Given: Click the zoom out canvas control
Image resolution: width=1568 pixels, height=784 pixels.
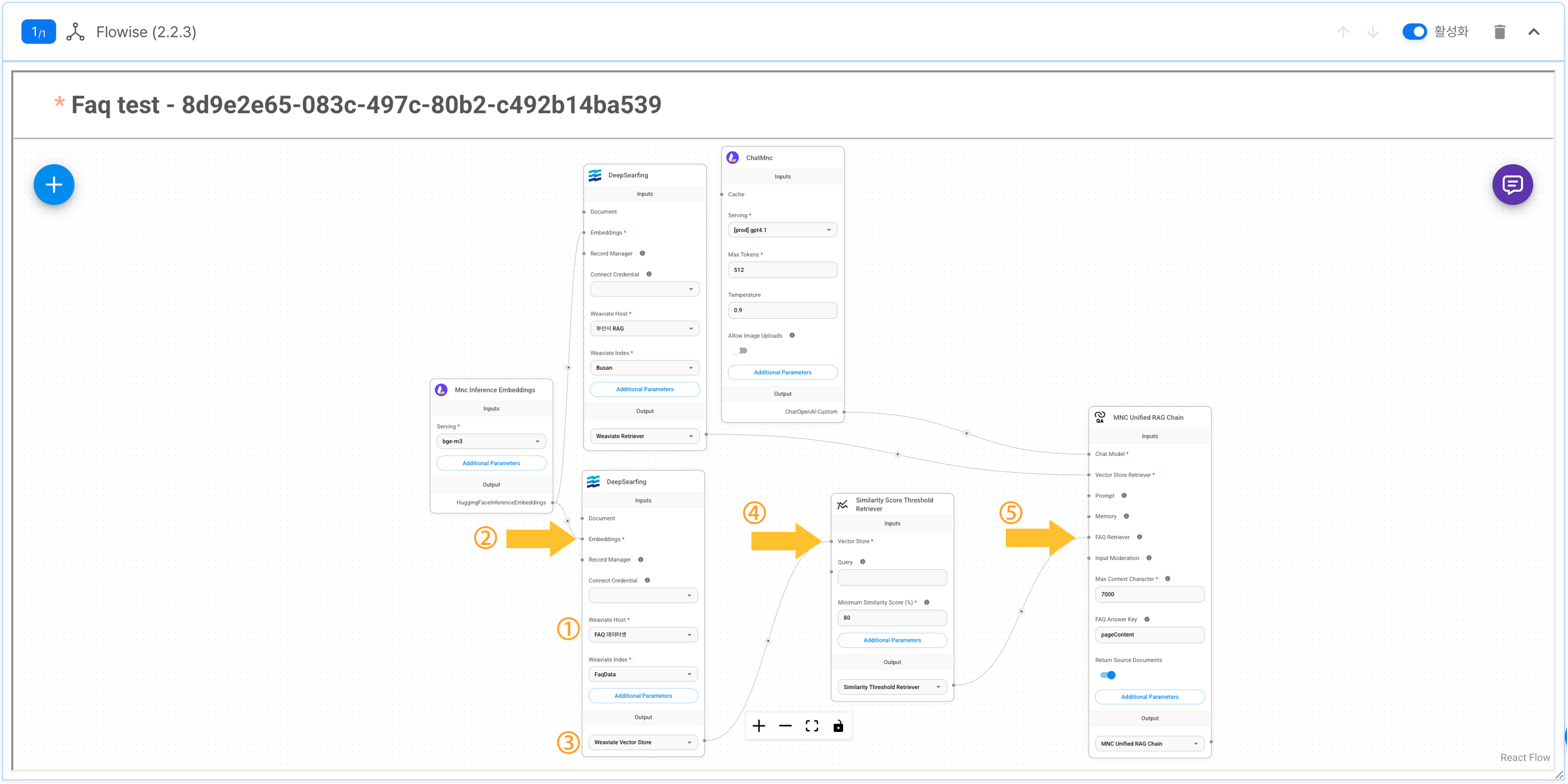Looking at the screenshot, I should point(785,725).
